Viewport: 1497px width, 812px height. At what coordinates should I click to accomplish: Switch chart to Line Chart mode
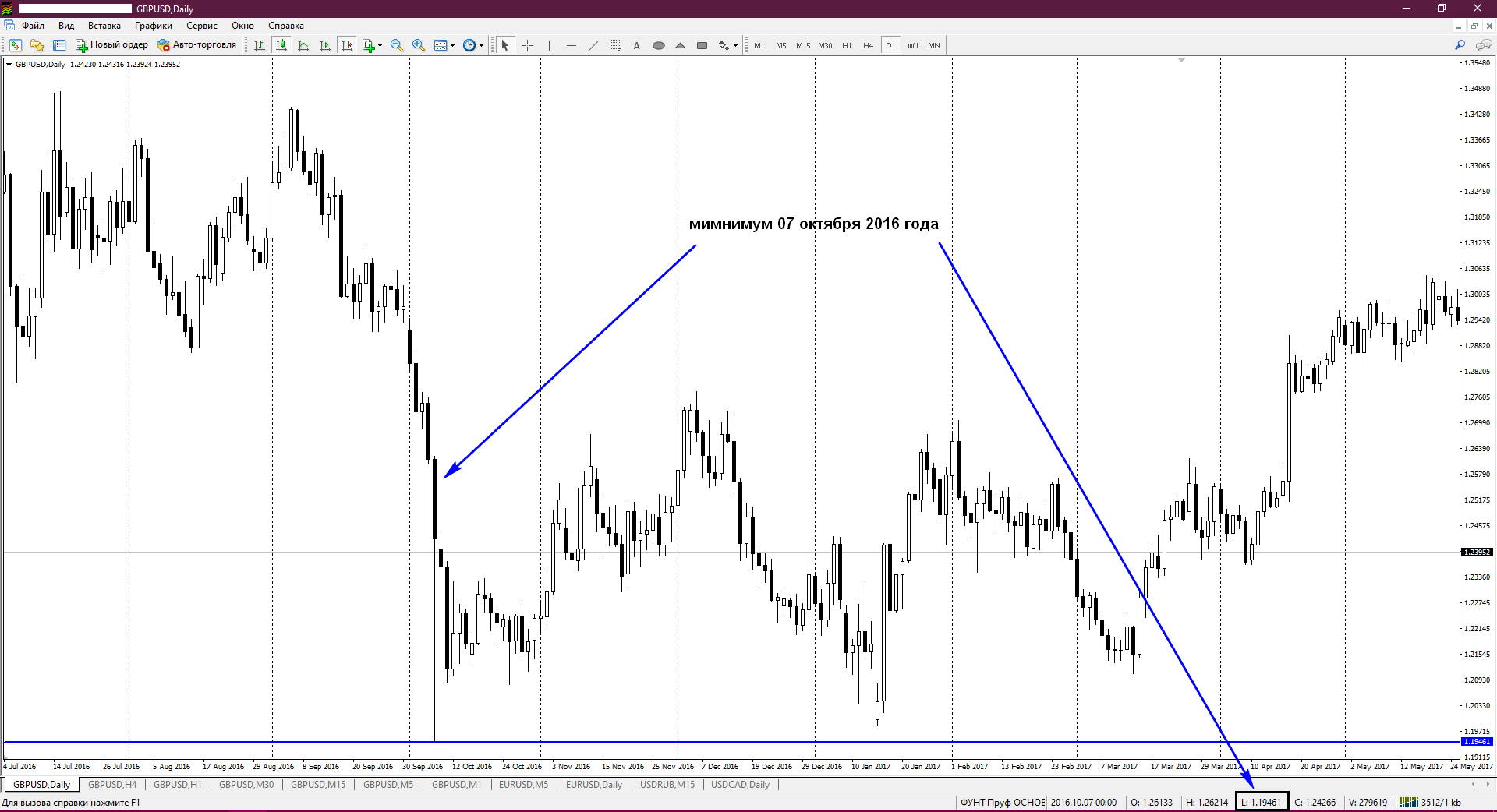coord(303,45)
